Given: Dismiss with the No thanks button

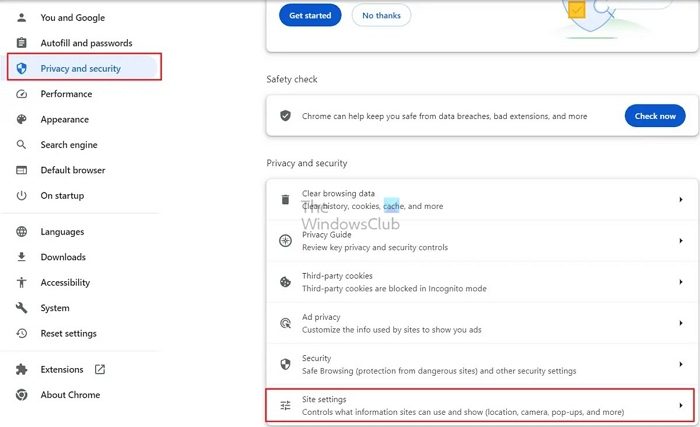Looking at the screenshot, I should coord(381,16).
